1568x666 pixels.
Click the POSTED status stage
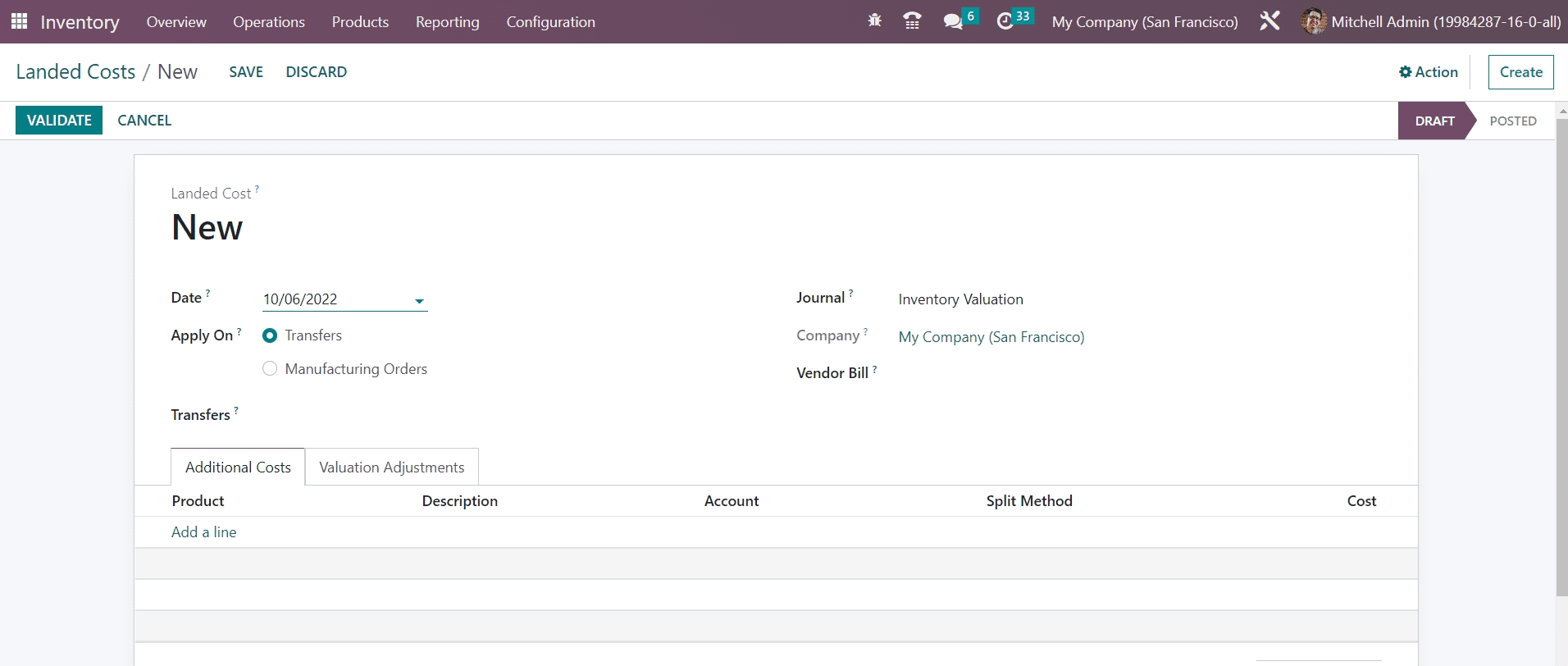pyautogui.click(x=1513, y=121)
